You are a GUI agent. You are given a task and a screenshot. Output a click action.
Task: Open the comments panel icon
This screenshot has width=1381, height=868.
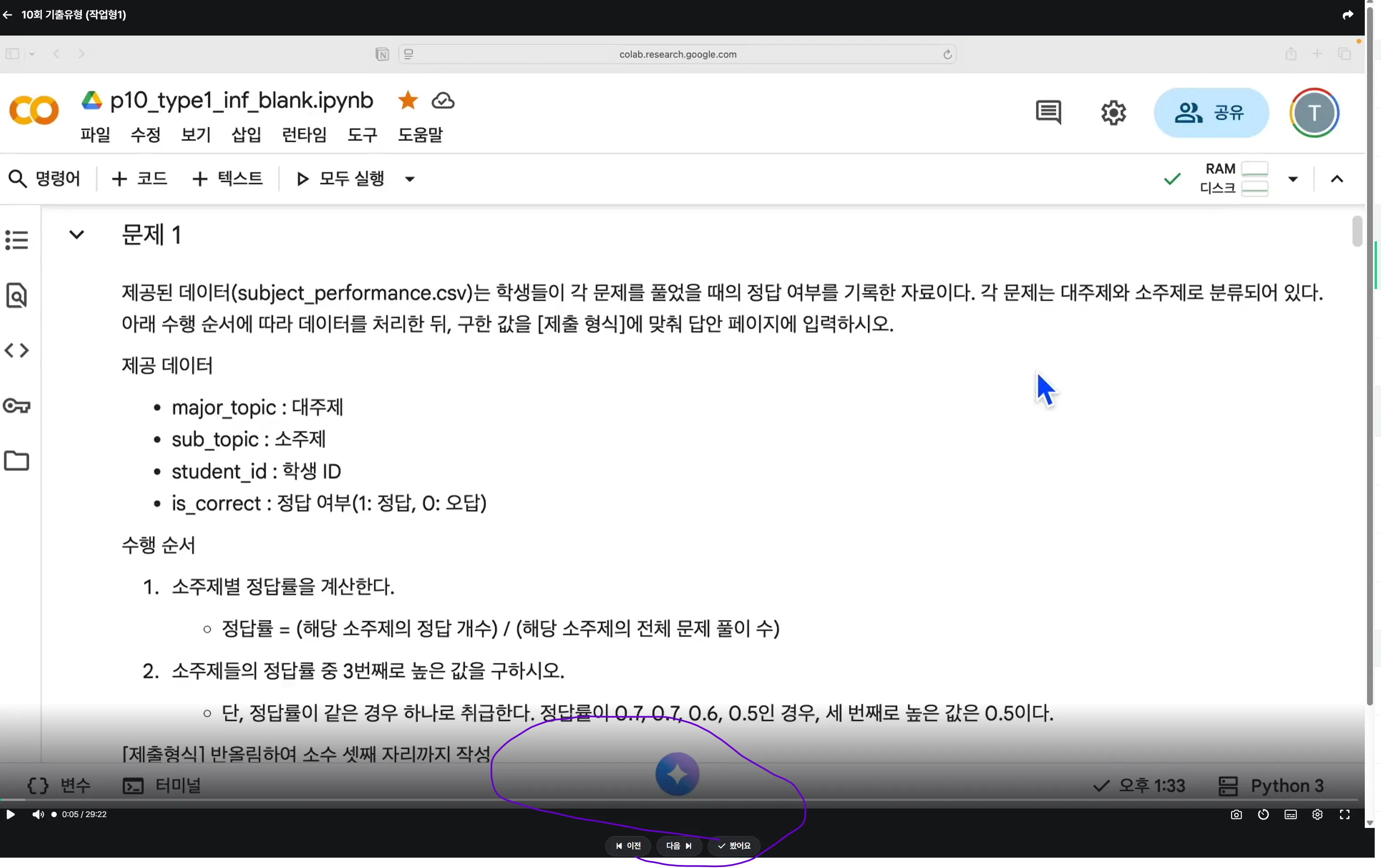1048,113
